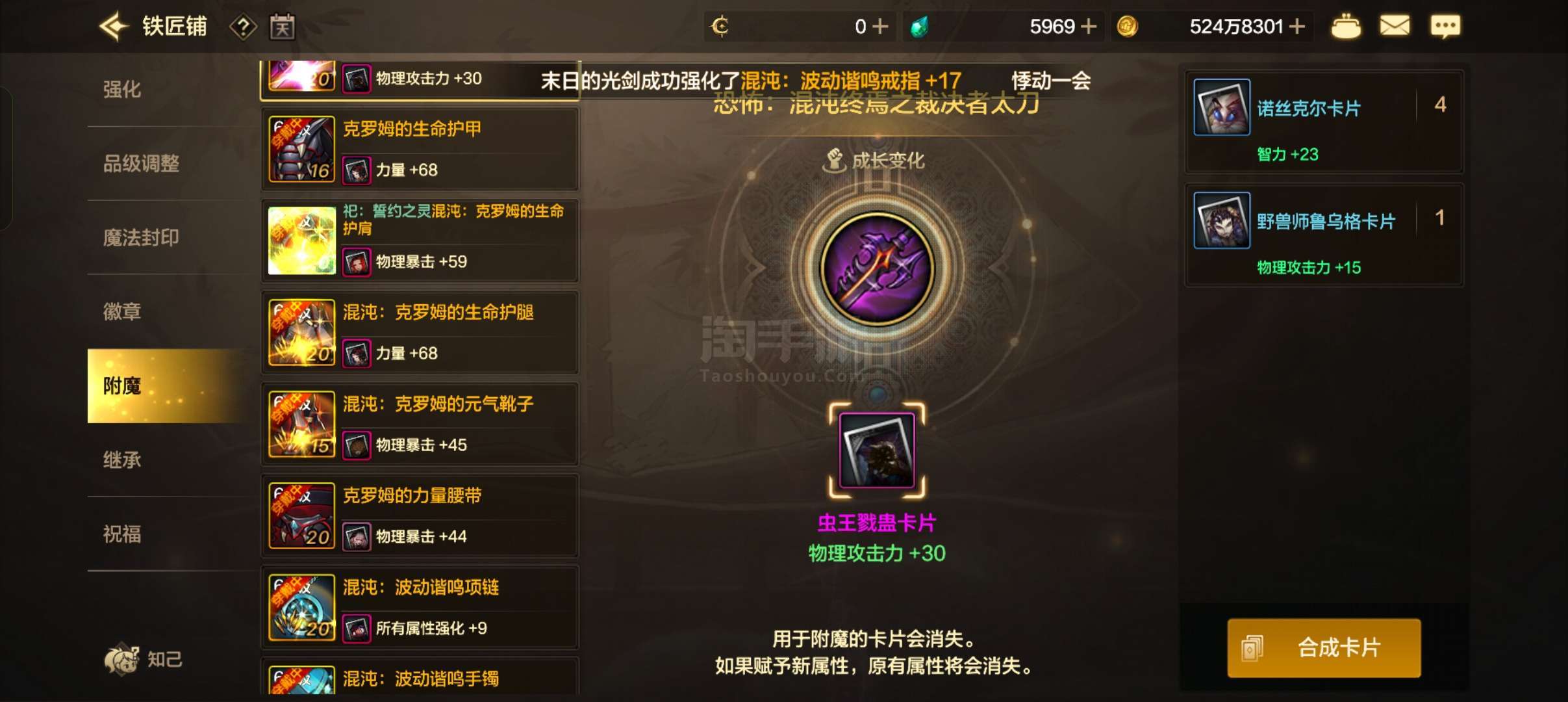Image resolution: width=1568 pixels, height=702 pixels.
Task: Open the chat speech bubble icon
Action: 1445,27
